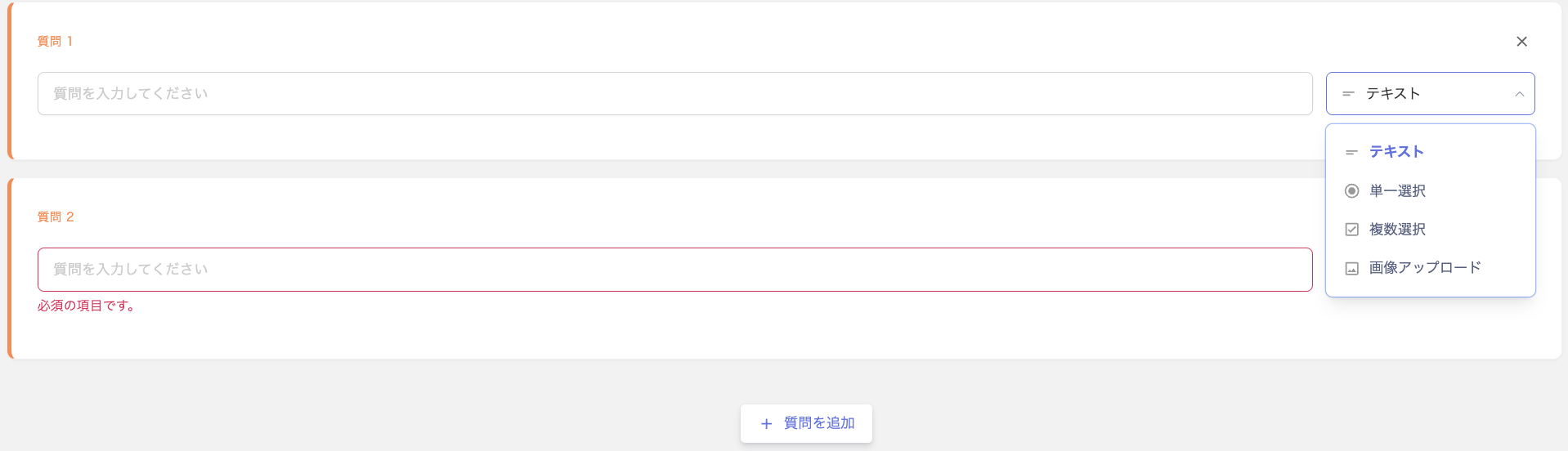Click the orange accent bar of the 質問 2 card

coord(10,269)
